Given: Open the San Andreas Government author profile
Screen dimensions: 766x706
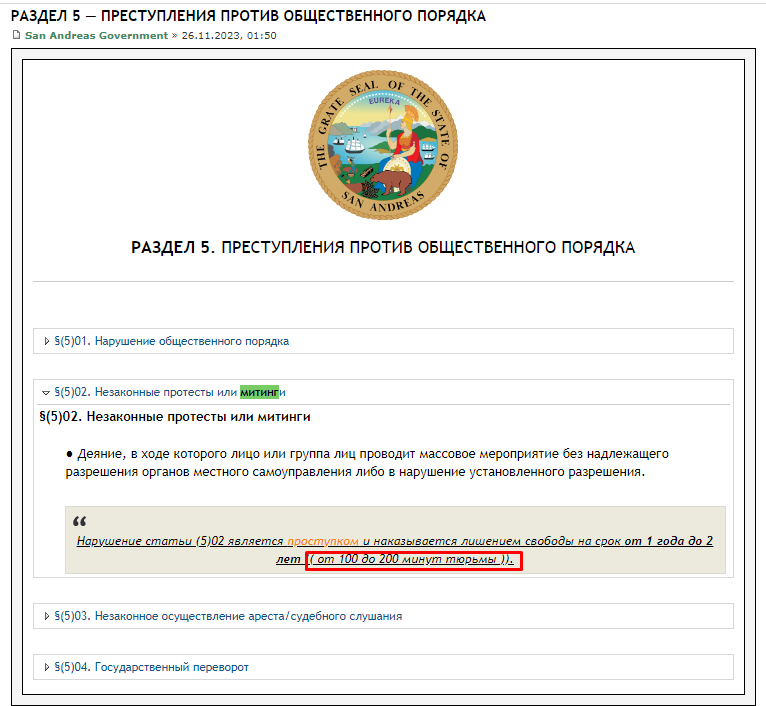Looking at the screenshot, I should pyautogui.click(x=96, y=35).
